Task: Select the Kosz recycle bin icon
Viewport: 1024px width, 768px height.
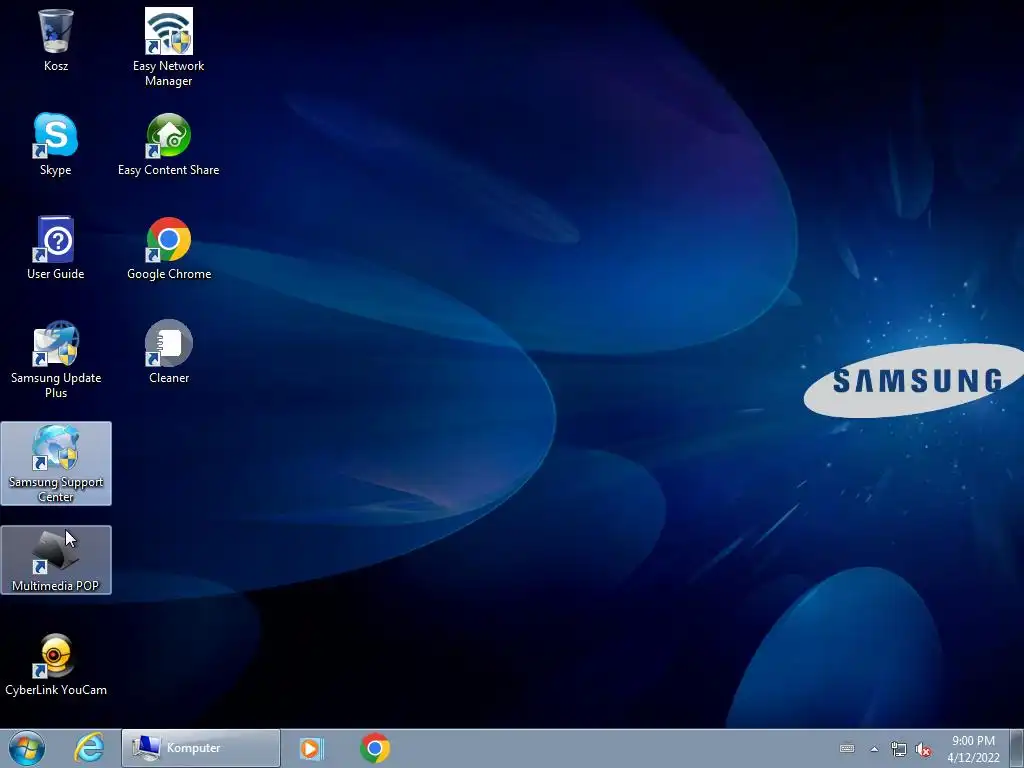Action: click(x=56, y=40)
